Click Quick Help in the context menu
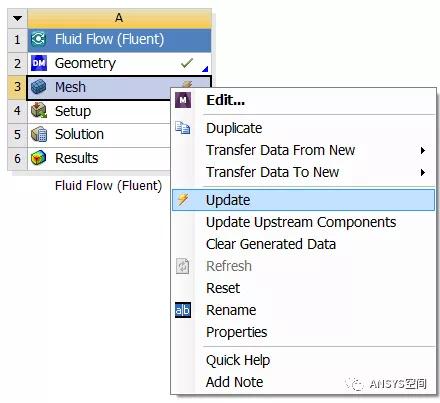The height and width of the screenshot is (403, 440). 238,360
